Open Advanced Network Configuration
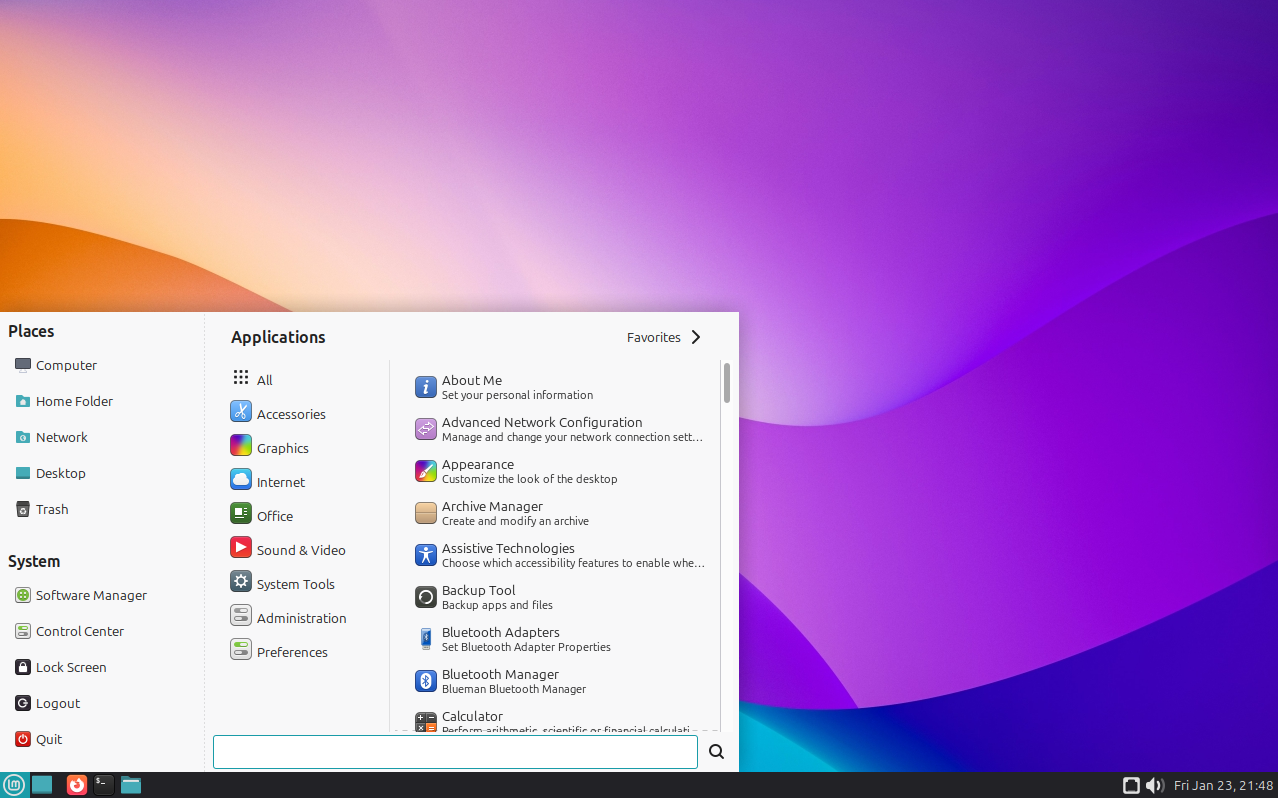1278x798 pixels. coord(542,429)
